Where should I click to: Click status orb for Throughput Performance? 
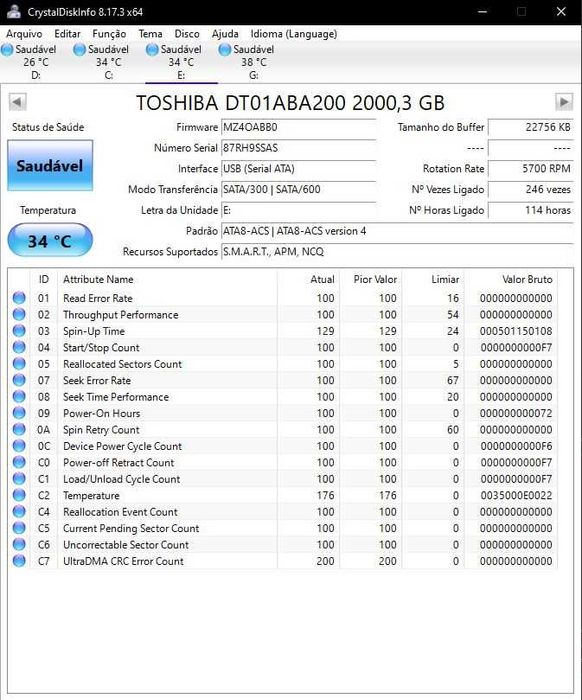click(19, 314)
